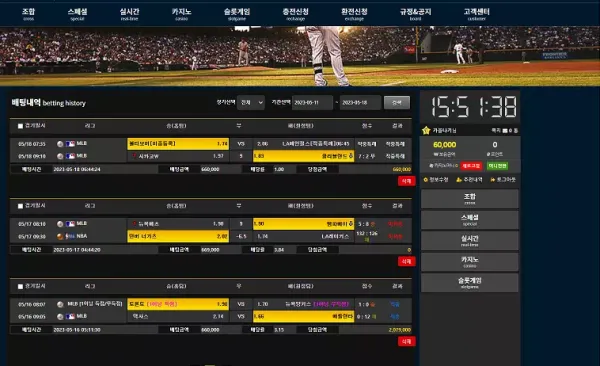This screenshot has width=600, height=366.
Task: Click the gold star member-level icon
Action: pos(426,131)
